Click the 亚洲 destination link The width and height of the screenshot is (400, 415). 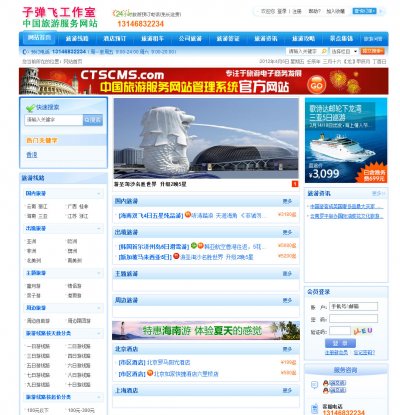tap(31, 241)
